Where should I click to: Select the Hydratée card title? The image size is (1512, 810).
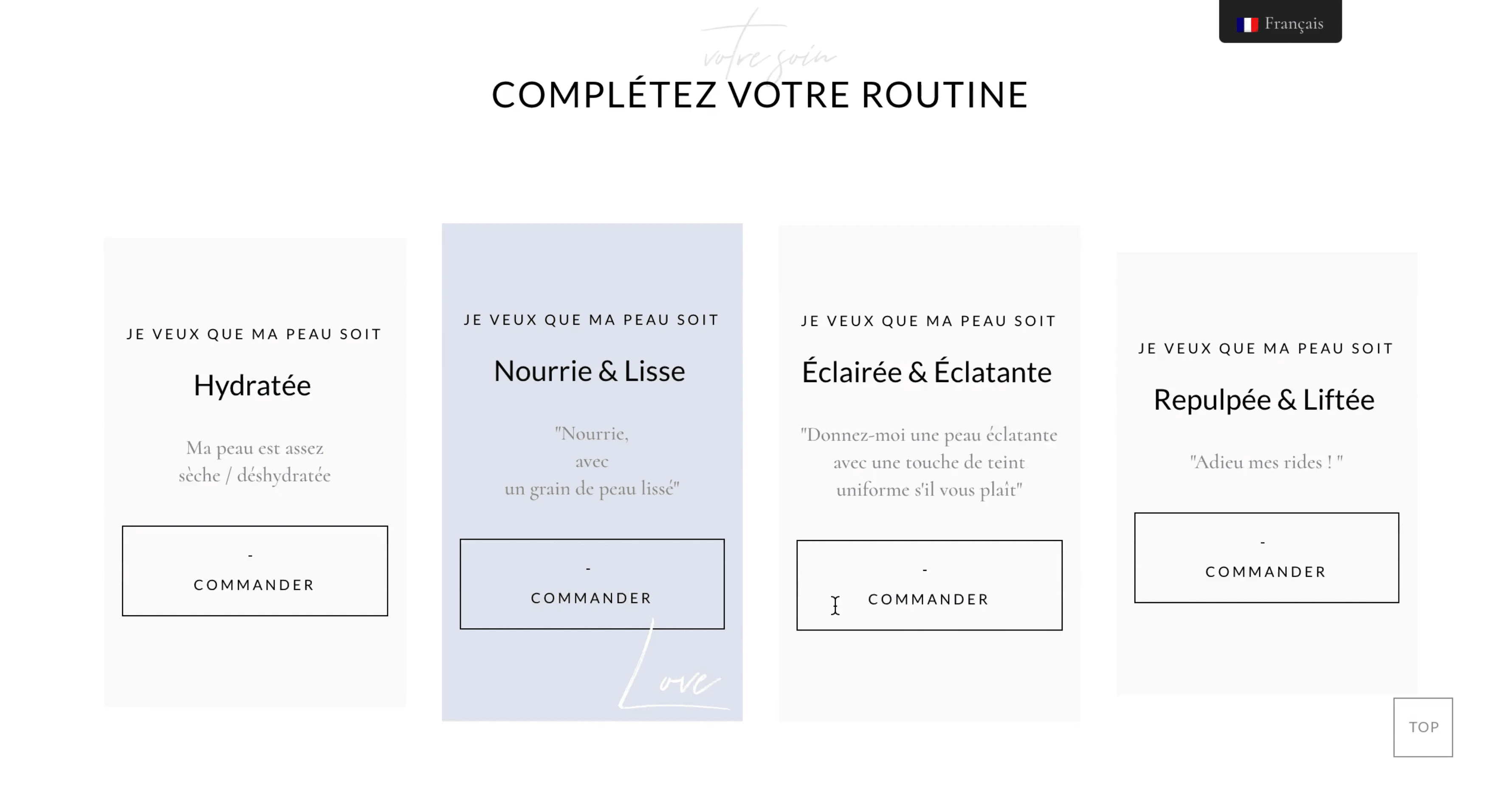tap(252, 386)
